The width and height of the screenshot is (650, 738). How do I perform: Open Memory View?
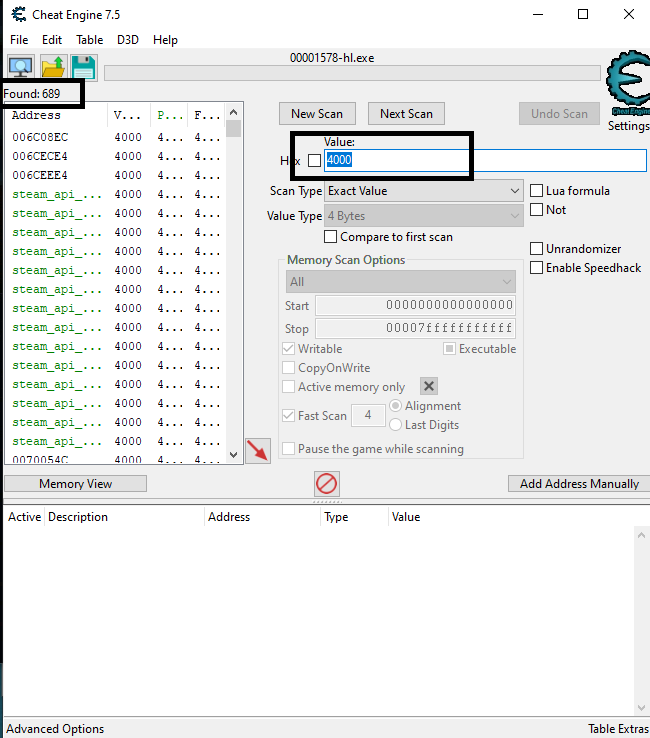point(75,484)
